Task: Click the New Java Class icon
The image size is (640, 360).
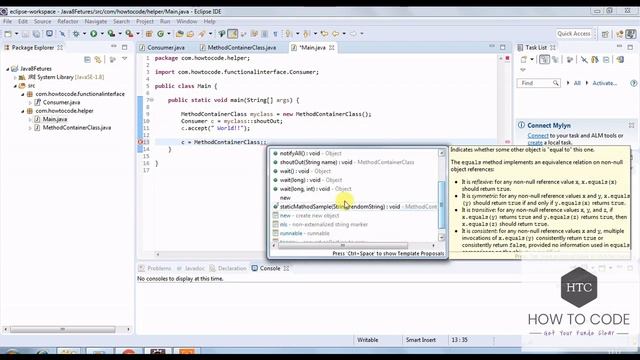Action: [160, 34]
